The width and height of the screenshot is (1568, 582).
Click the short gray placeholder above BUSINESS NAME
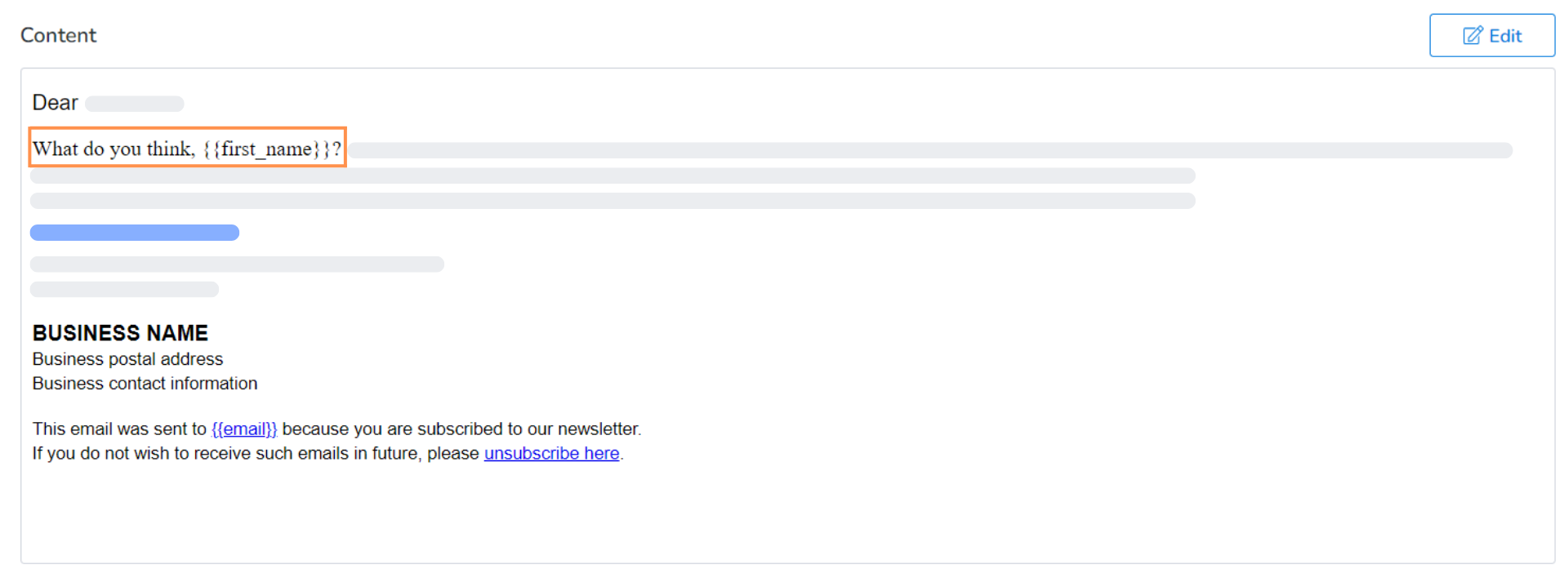click(x=124, y=289)
